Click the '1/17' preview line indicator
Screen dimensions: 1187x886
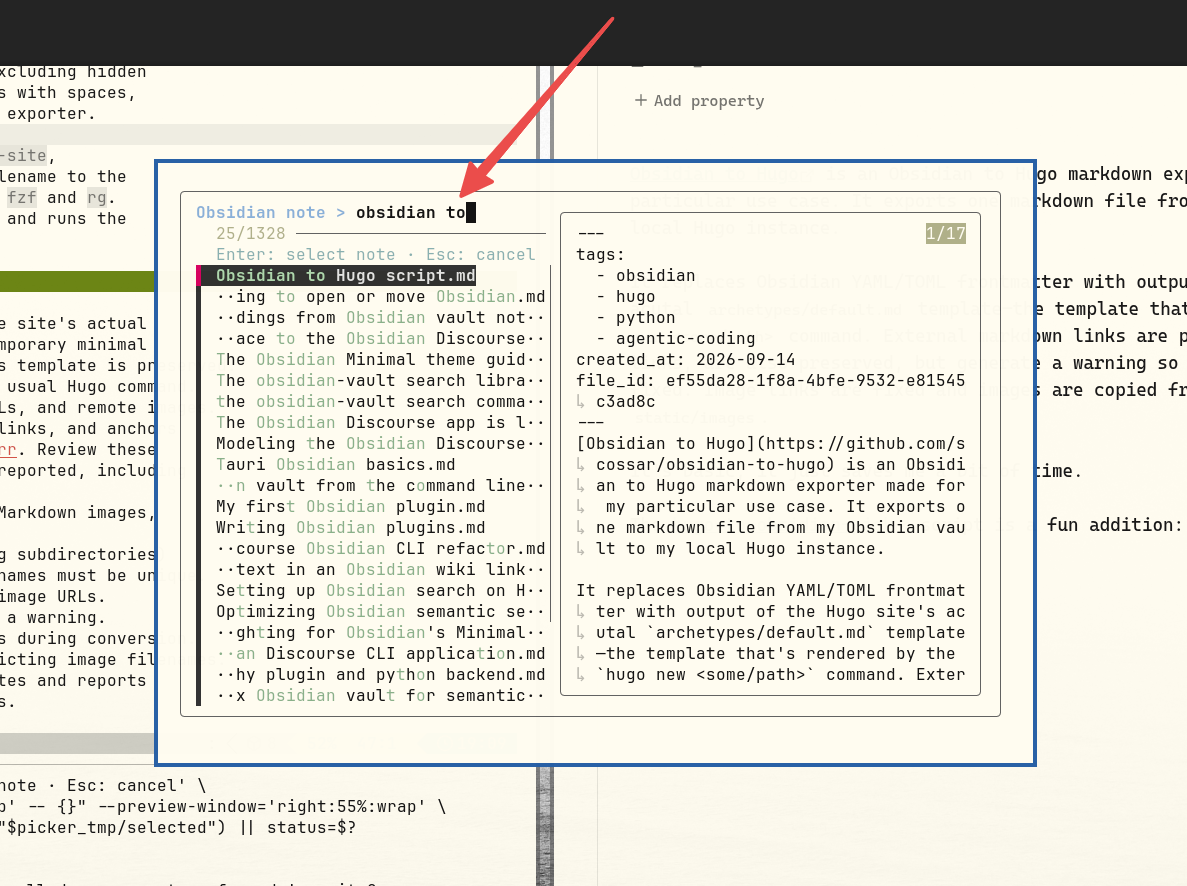click(946, 233)
